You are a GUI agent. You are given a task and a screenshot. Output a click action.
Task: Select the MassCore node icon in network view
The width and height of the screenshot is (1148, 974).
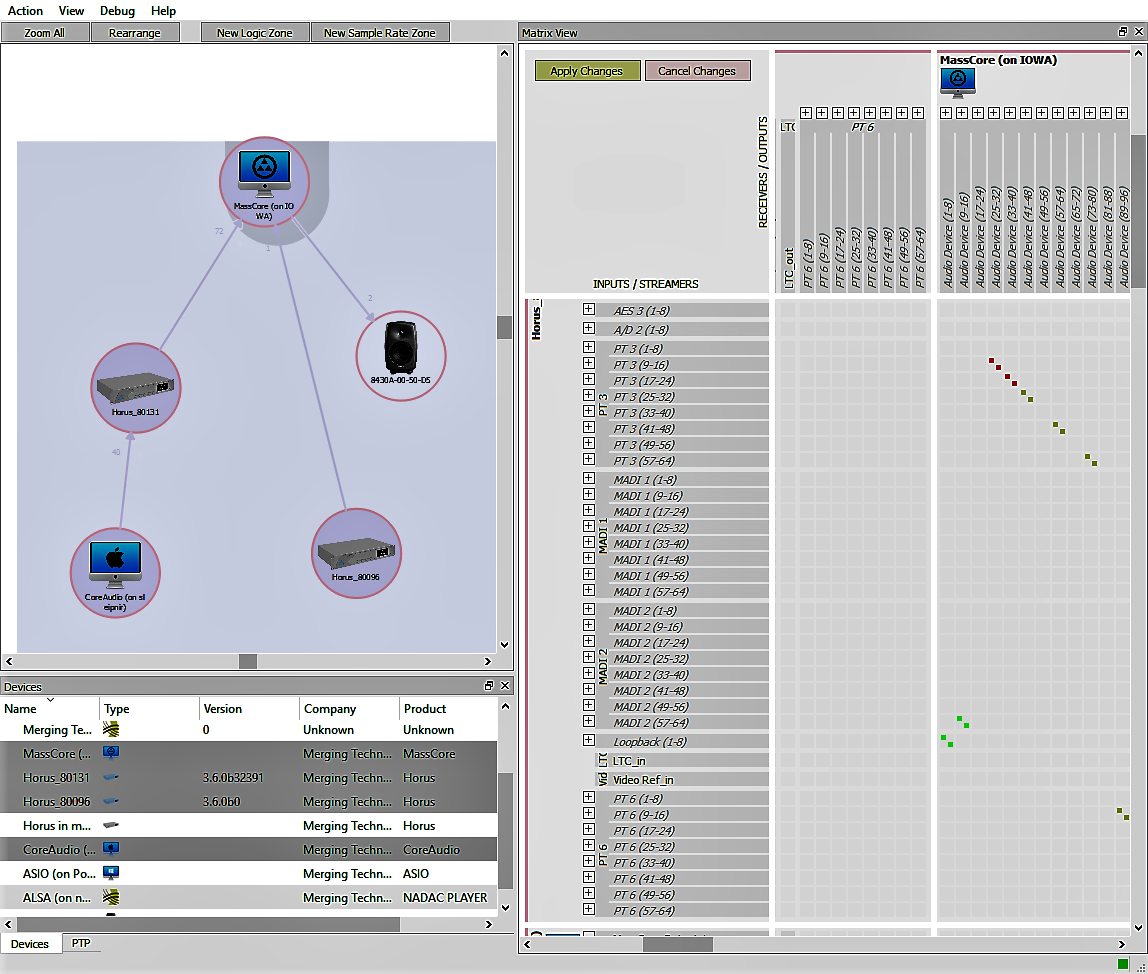click(x=264, y=172)
